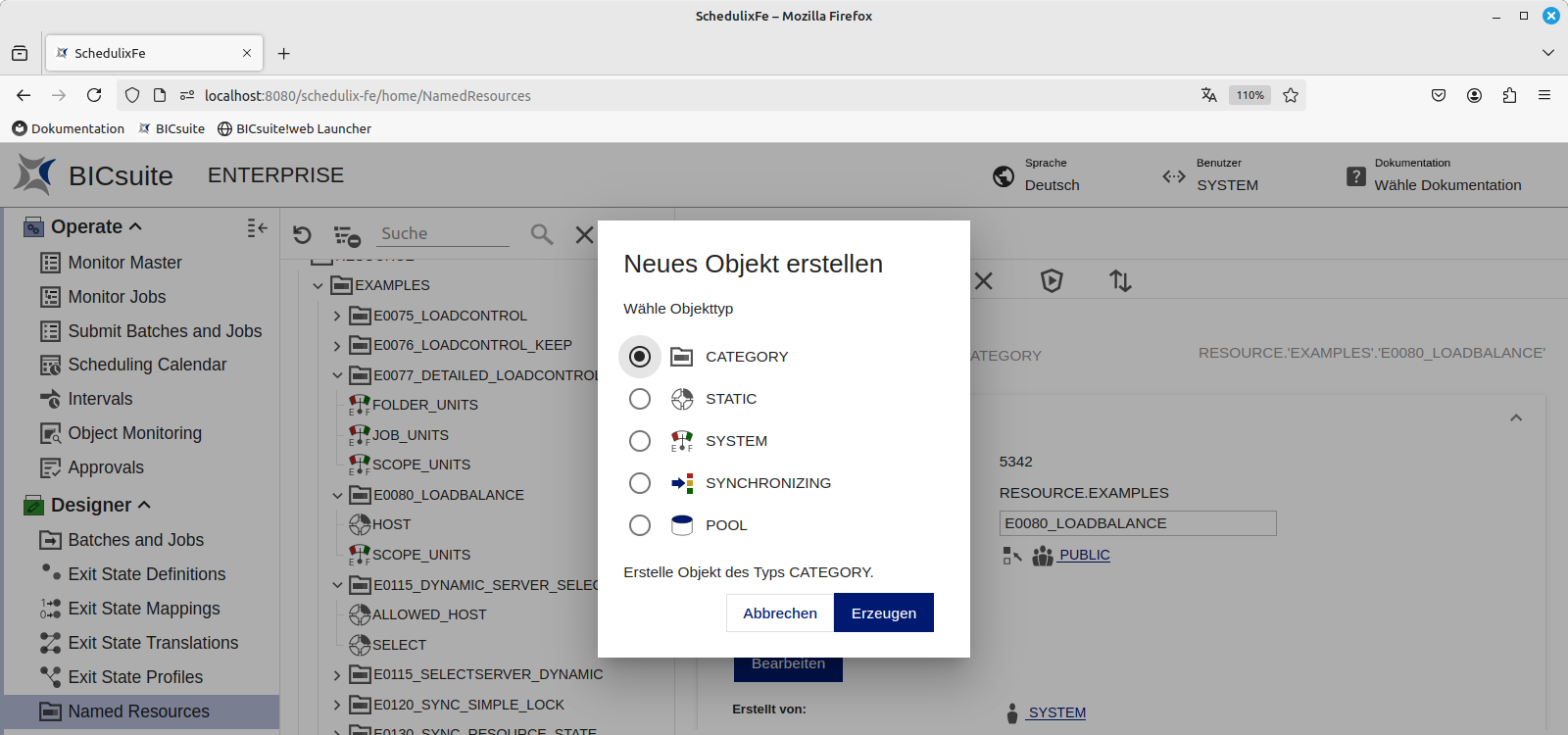Image resolution: width=1568 pixels, height=735 pixels.
Task: Clear the search with the X icon
Action: [x=584, y=234]
